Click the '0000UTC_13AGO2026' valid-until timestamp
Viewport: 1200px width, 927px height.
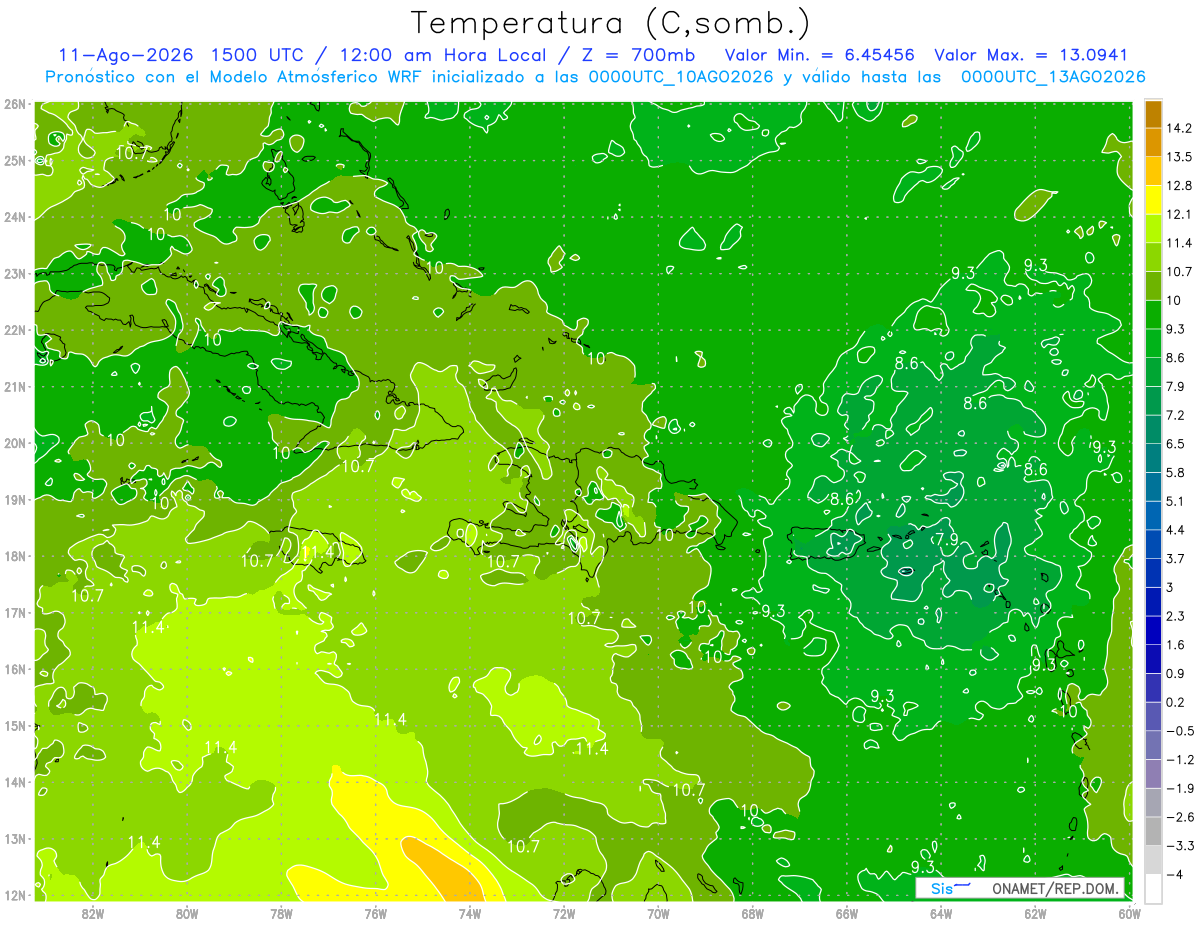click(x=1053, y=77)
